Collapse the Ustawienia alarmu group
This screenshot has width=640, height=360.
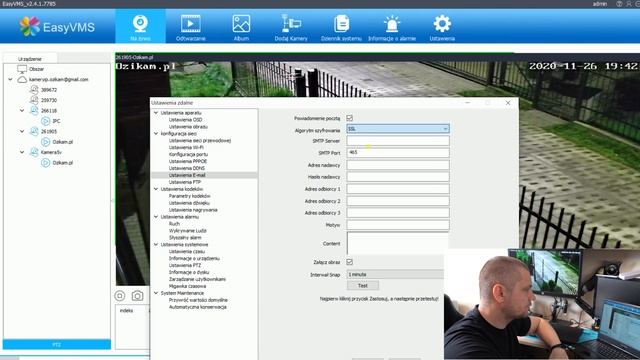pyautogui.click(x=156, y=217)
